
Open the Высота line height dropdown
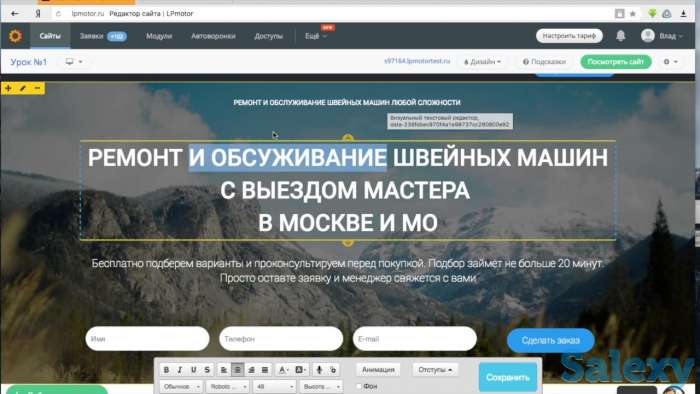(321, 386)
